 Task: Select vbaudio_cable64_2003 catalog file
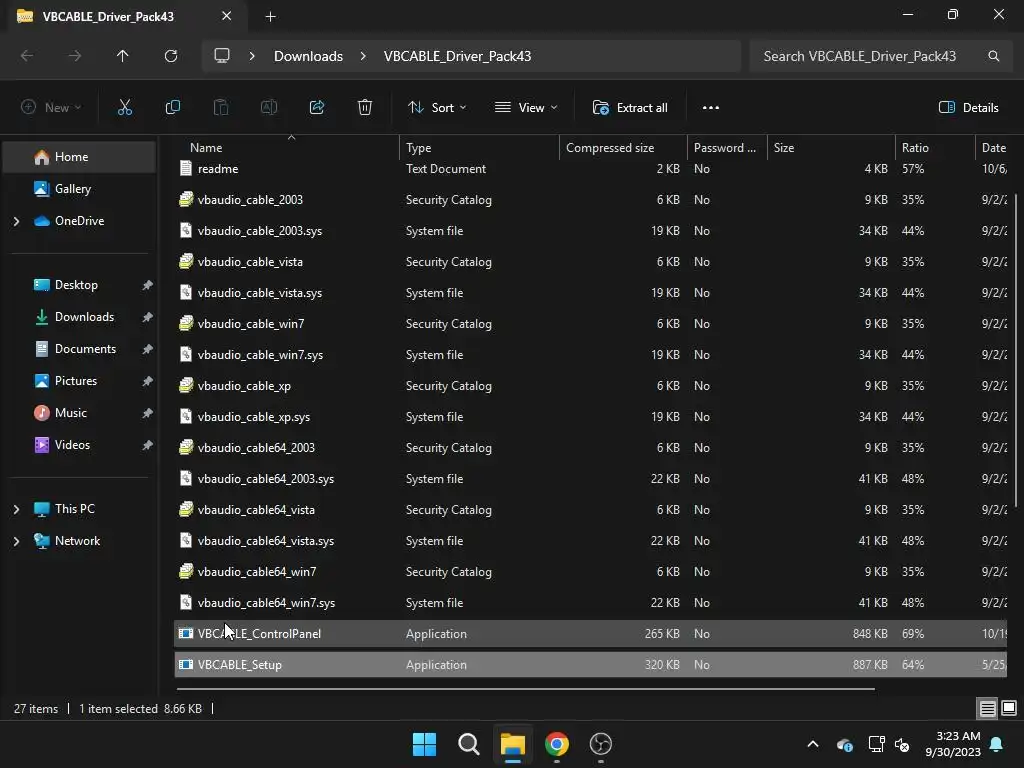pyautogui.click(x=590, y=448)
